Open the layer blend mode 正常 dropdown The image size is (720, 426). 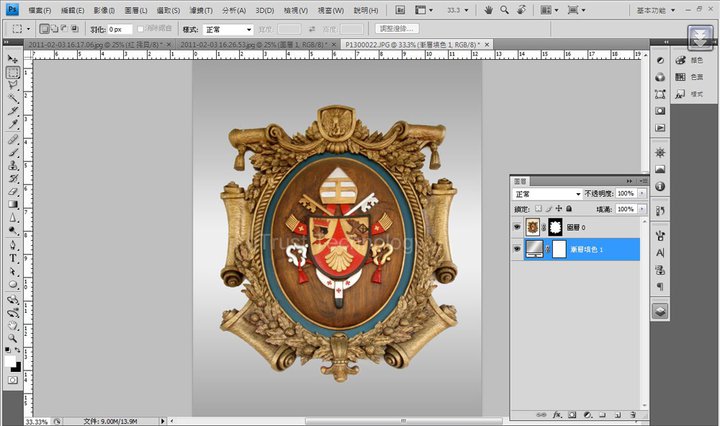tap(547, 194)
